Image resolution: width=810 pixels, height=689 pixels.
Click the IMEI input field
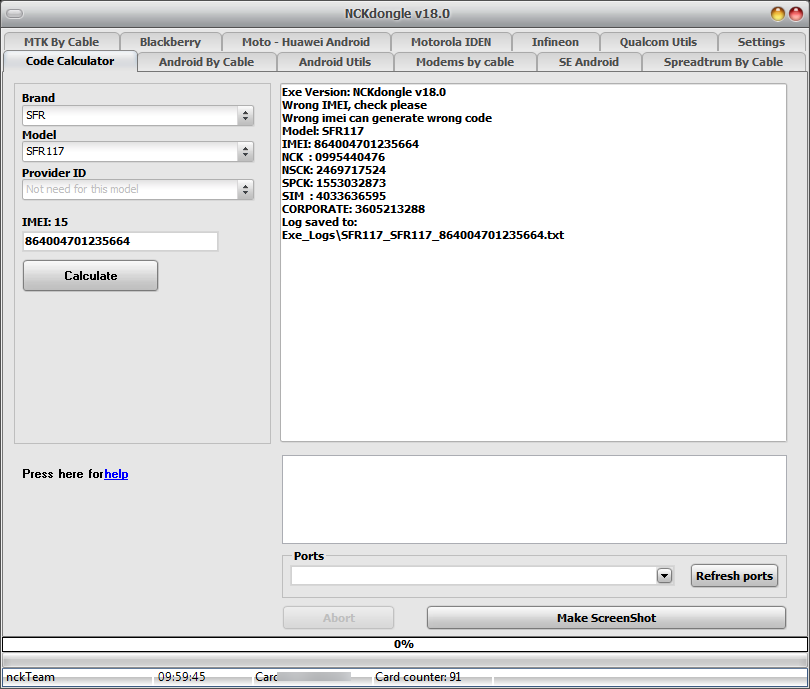(x=120, y=241)
